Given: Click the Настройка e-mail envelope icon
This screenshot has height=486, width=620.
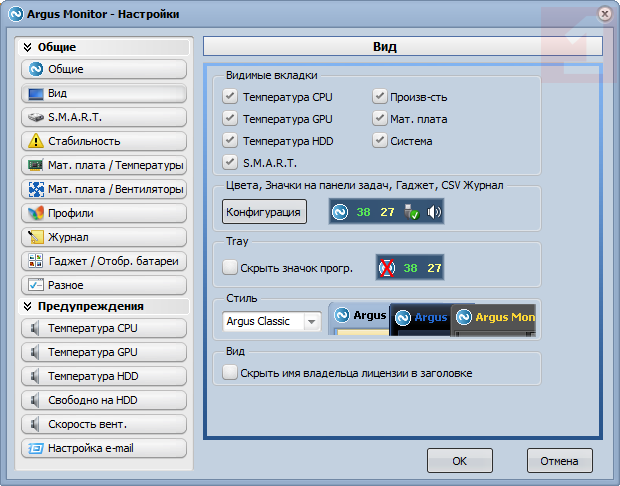Looking at the screenshot, I should 36,448.
